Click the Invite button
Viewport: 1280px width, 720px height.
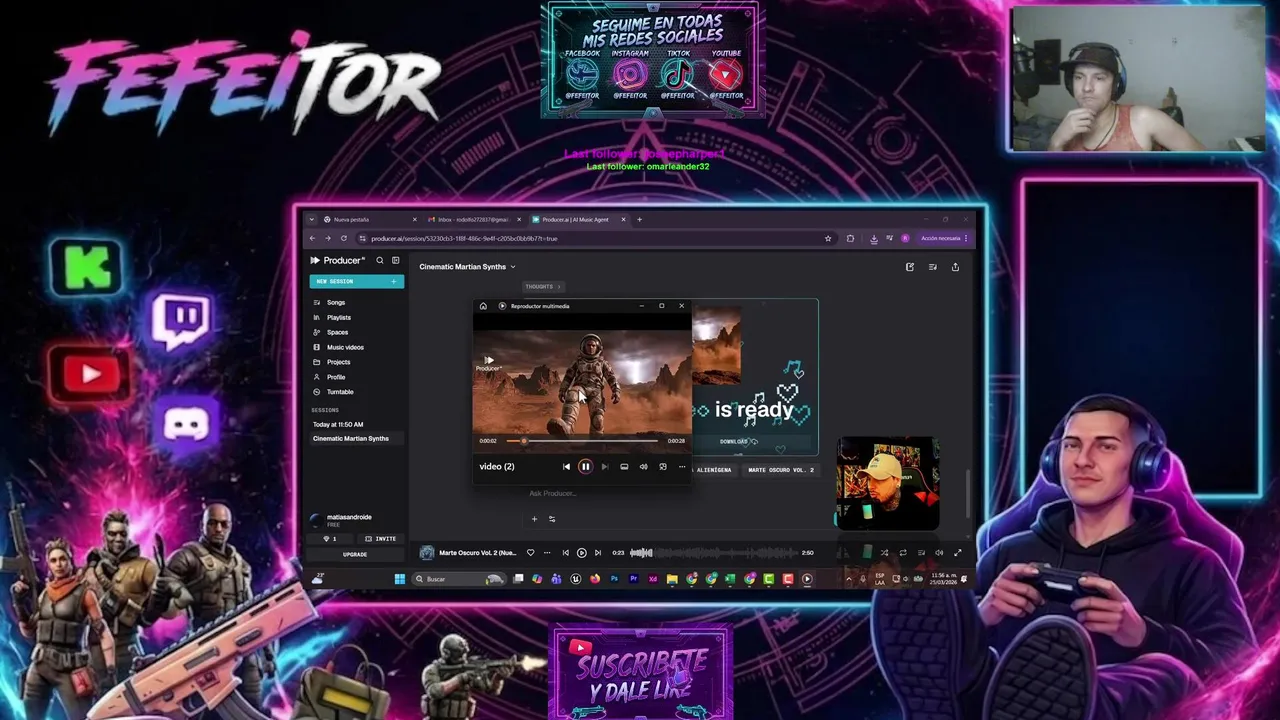[381, 538]
